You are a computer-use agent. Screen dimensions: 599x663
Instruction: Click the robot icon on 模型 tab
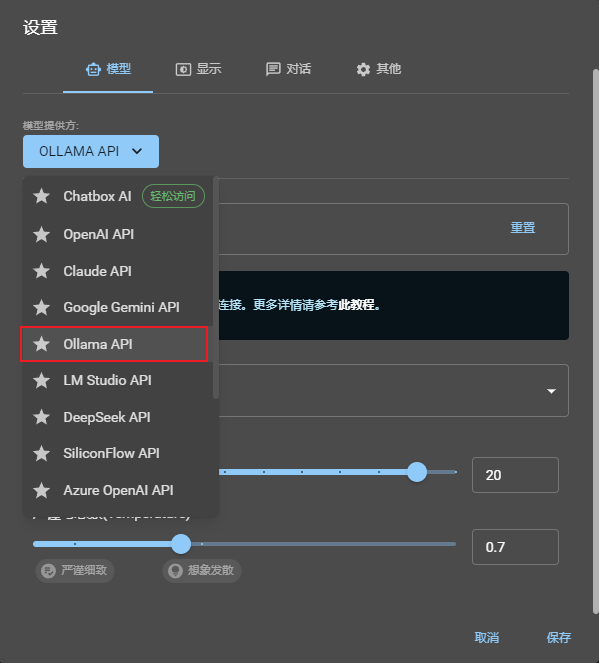[x=93, y=69]
